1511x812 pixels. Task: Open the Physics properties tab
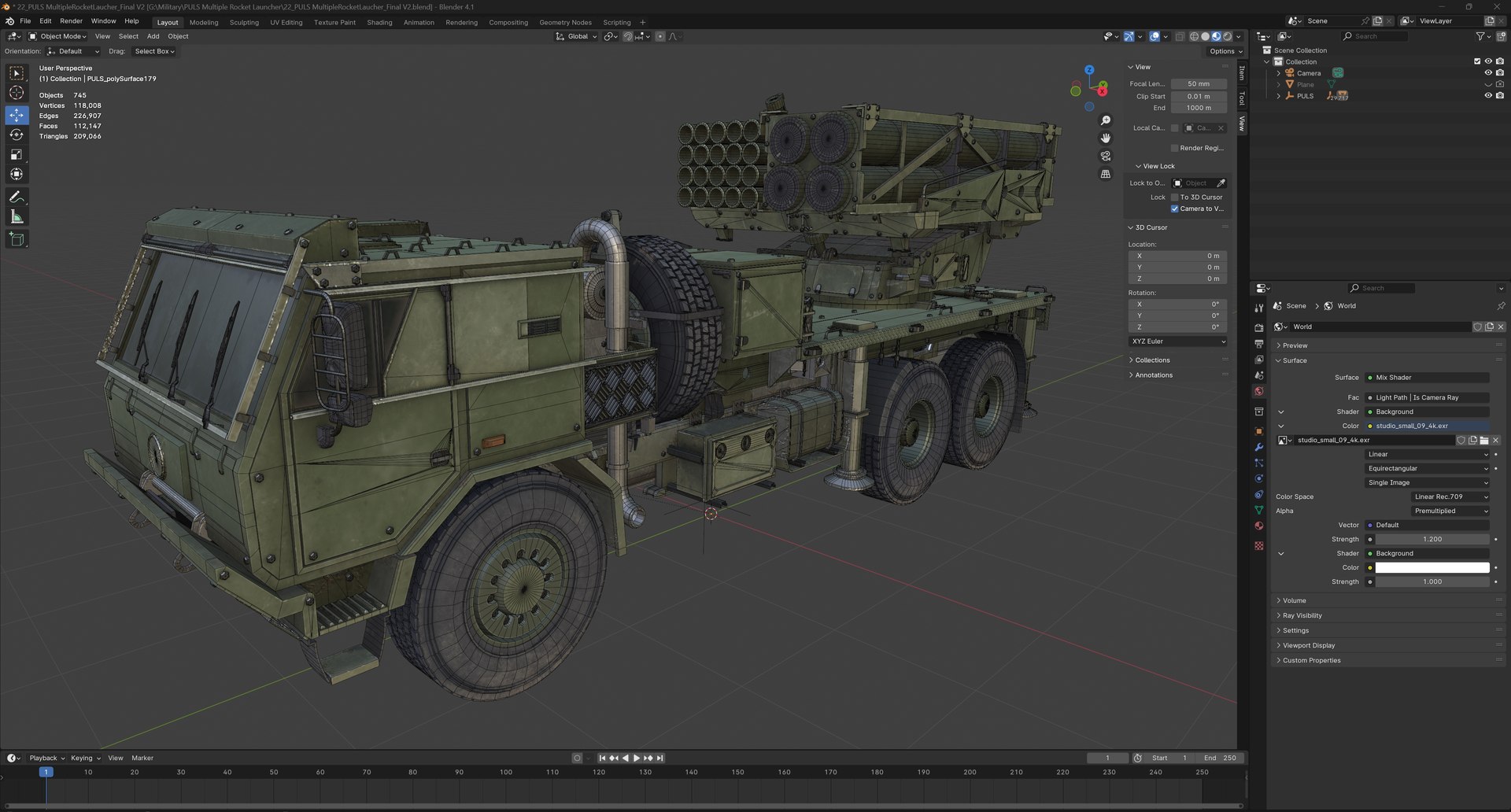point(1259,478)
